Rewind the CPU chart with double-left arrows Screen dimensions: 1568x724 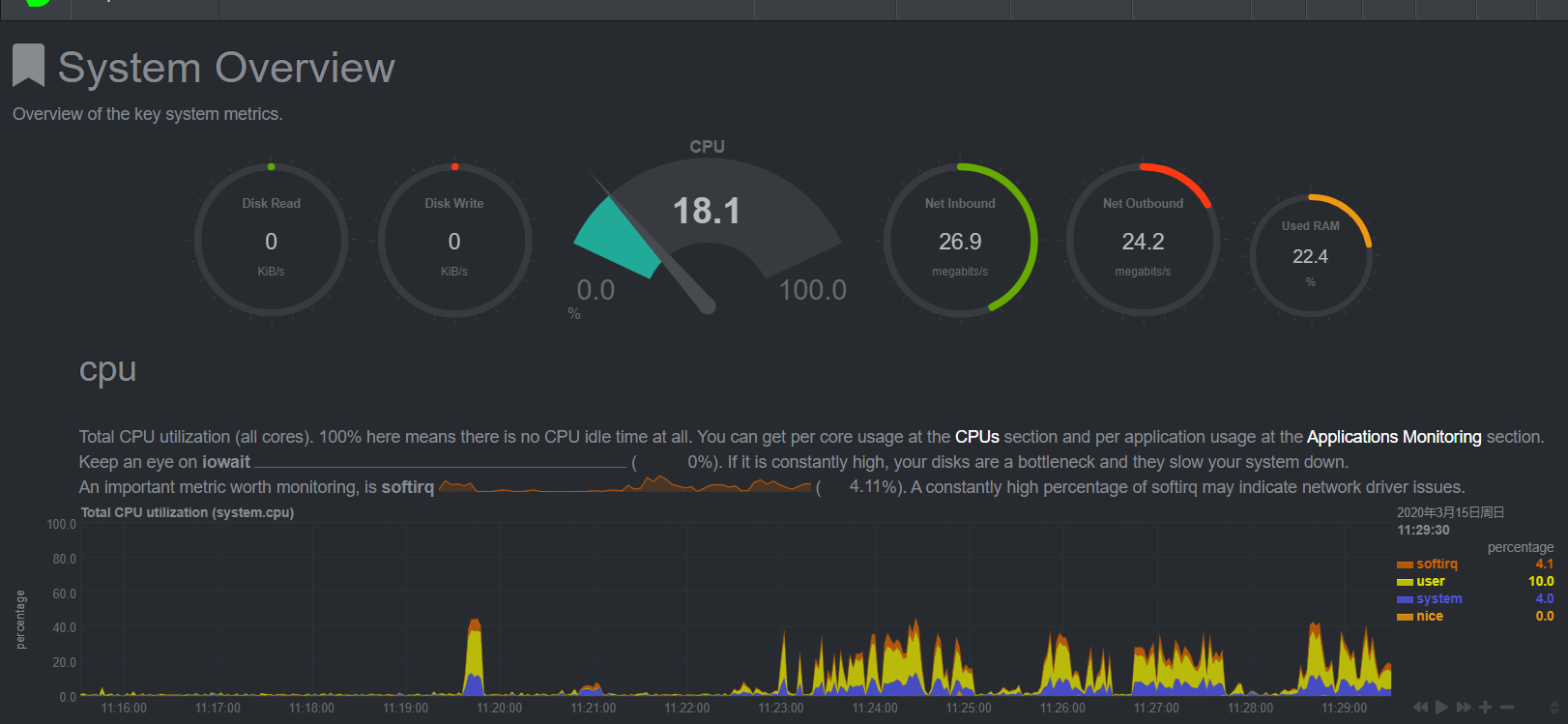point(1420,708)
